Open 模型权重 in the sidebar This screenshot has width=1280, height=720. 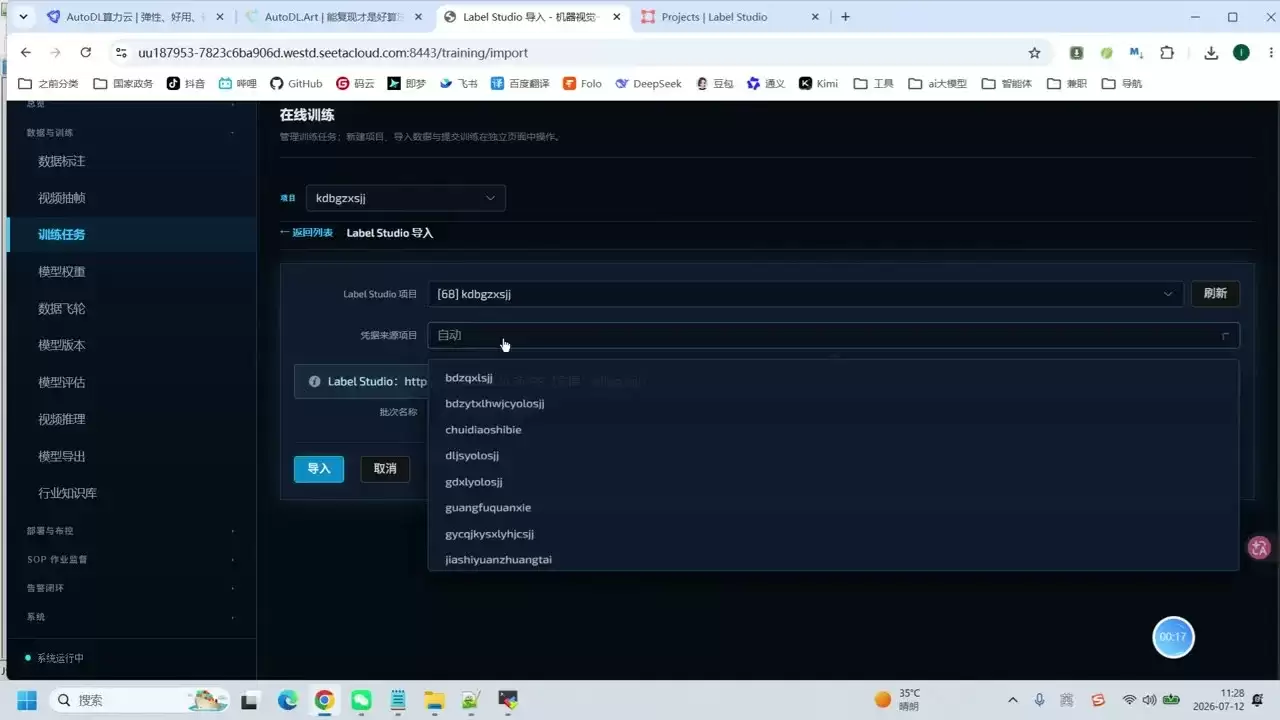point(62,272)
